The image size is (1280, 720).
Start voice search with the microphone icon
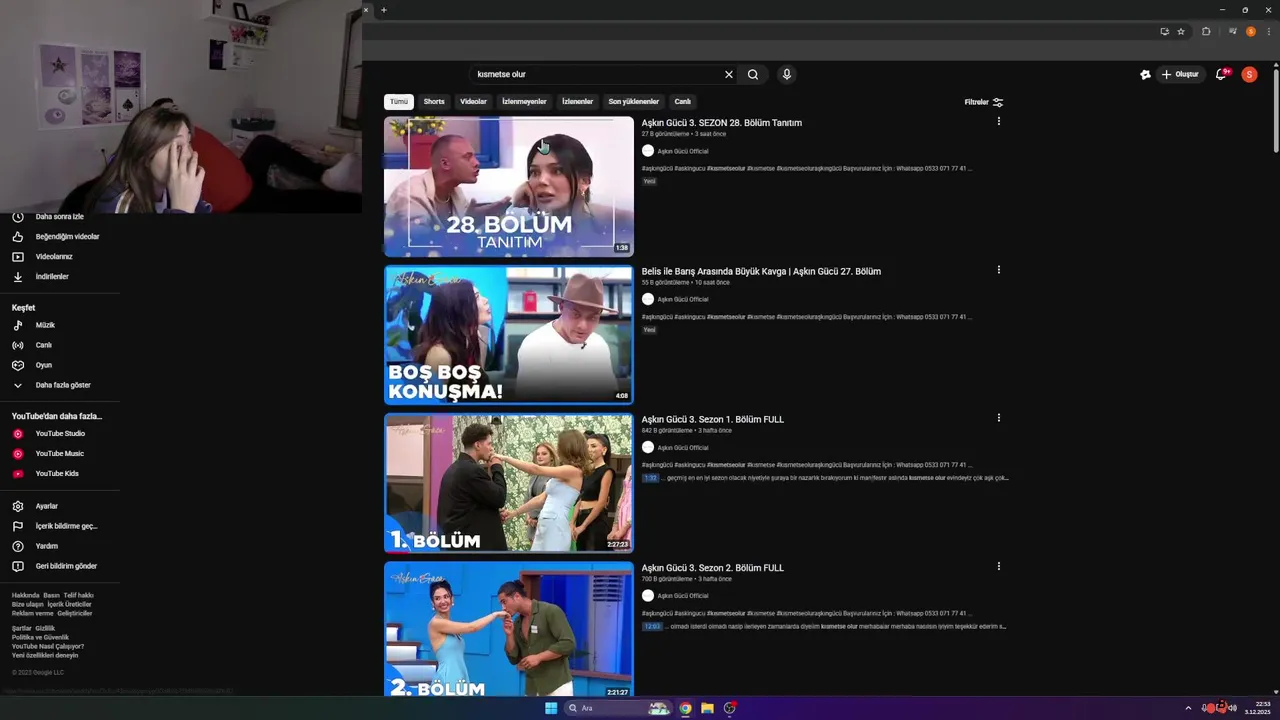787,74
